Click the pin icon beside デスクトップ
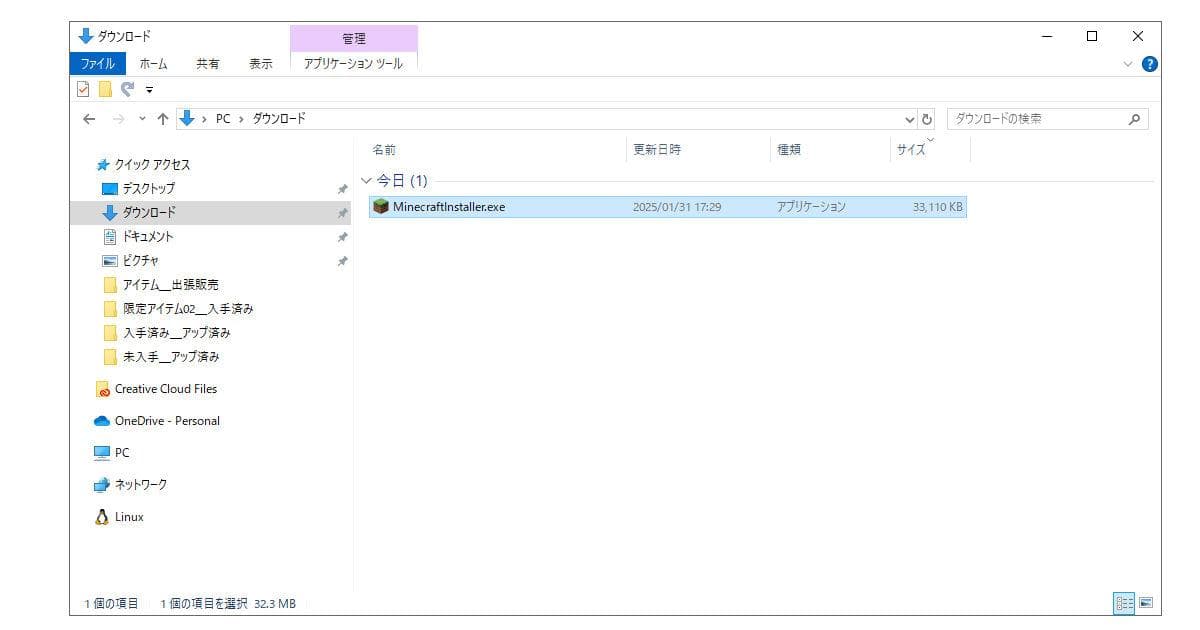Screen dimensions: 1200x630 click(343, 189)
